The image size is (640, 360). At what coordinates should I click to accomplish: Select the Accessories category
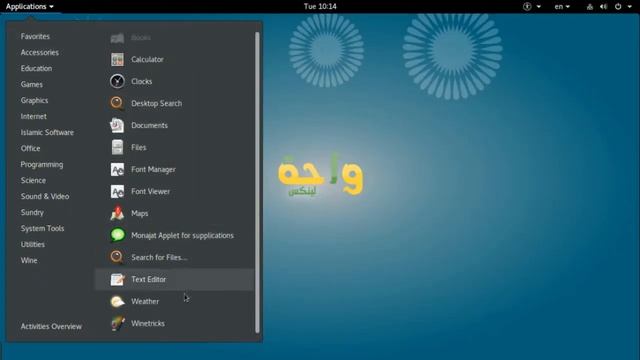(40, 52)
